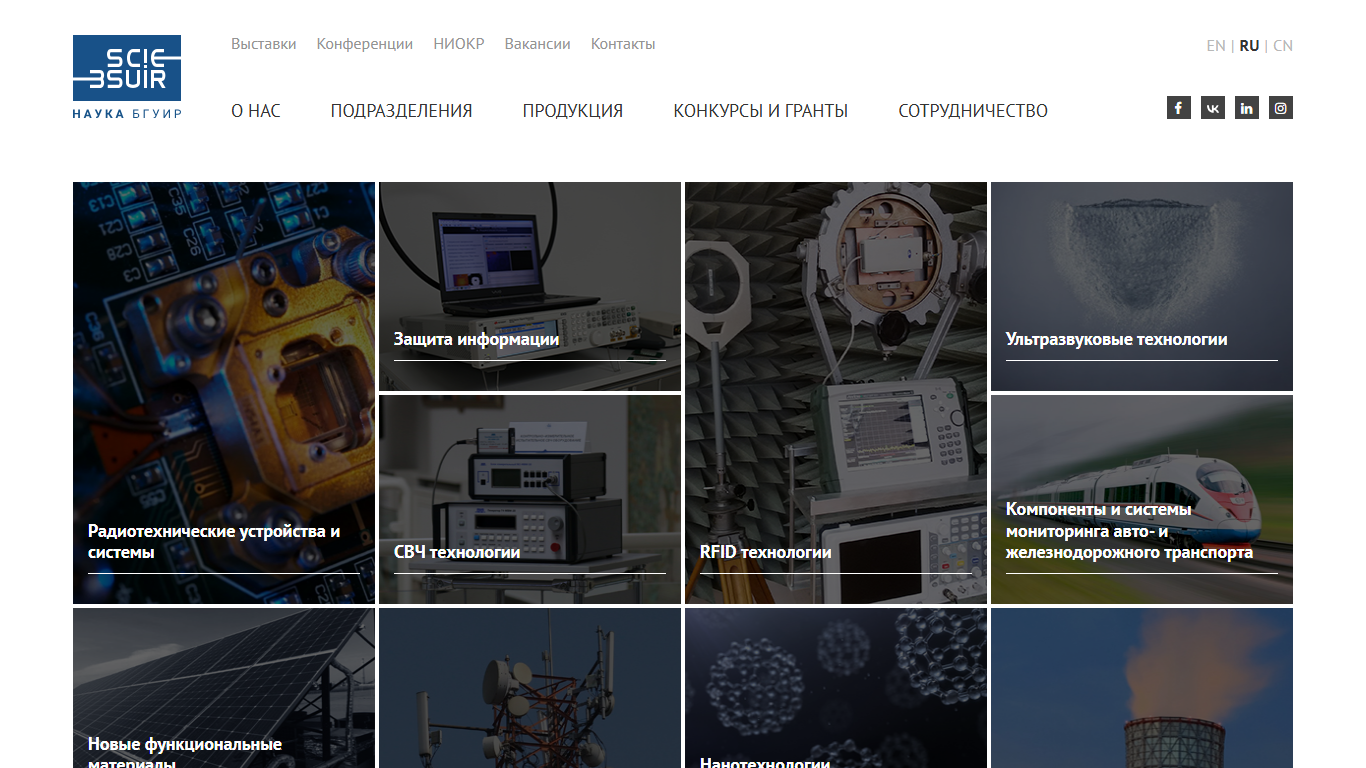This screenshot has width=1366, height=768.
Task: Open the cooling tower tile
Action: (1142, 688)
